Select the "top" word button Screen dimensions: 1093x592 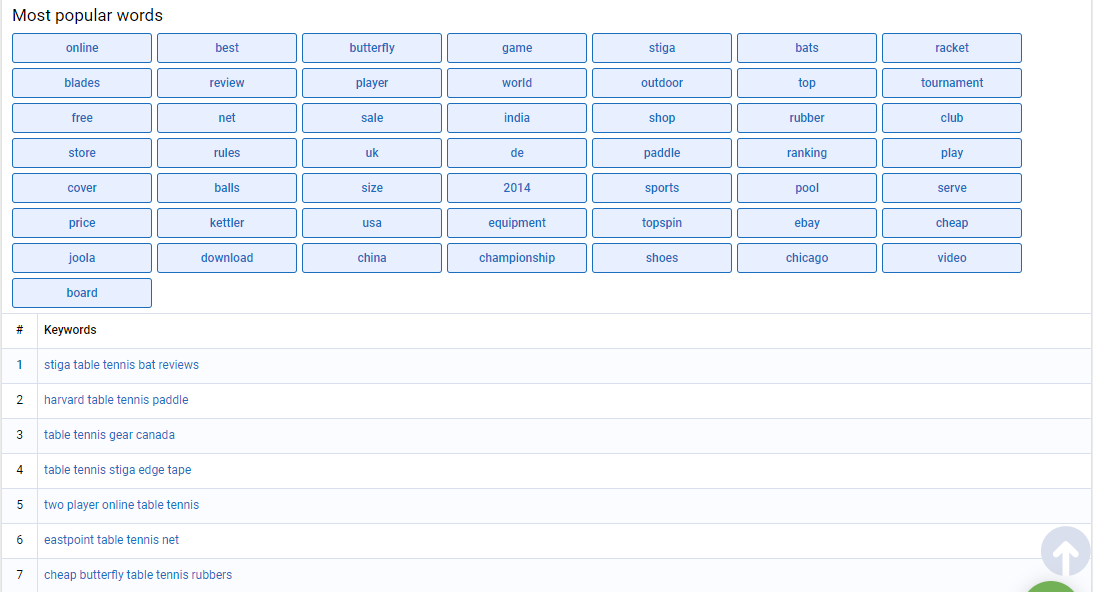tap(807, 83)
